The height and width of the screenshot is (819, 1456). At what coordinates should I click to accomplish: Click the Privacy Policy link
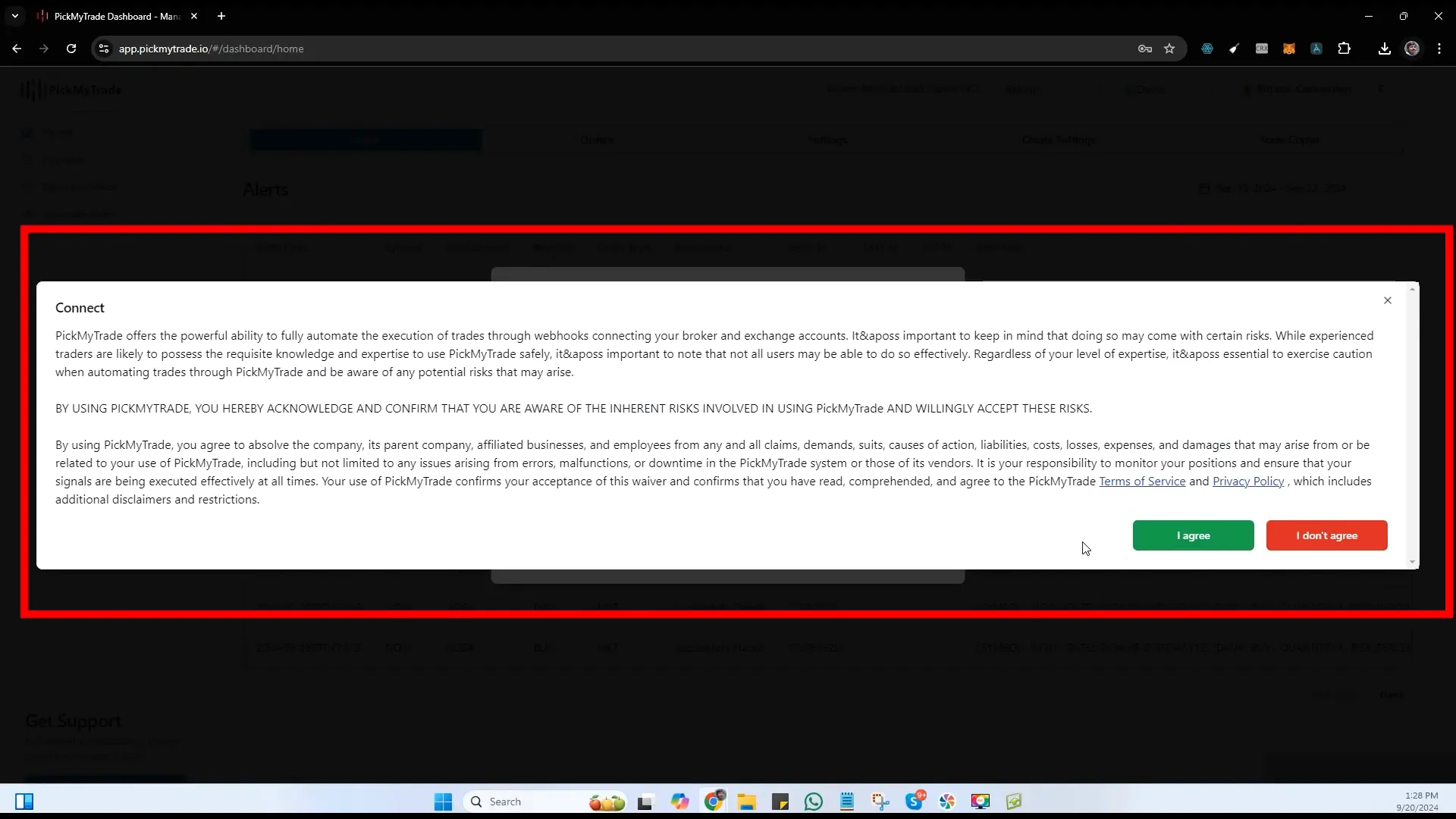tap(1248, 481)
